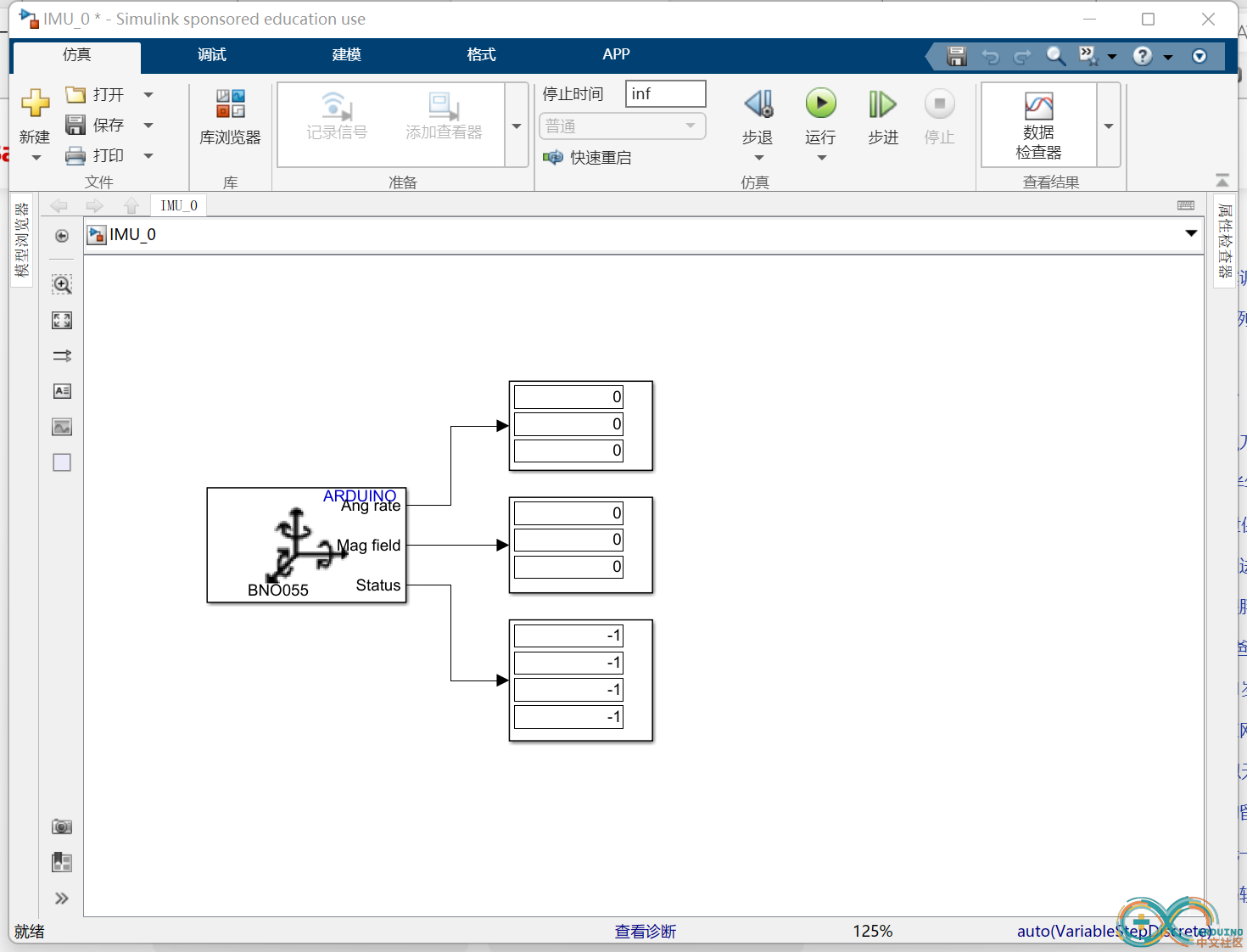Click the 步进 step forward button

(x=882, y=116)
